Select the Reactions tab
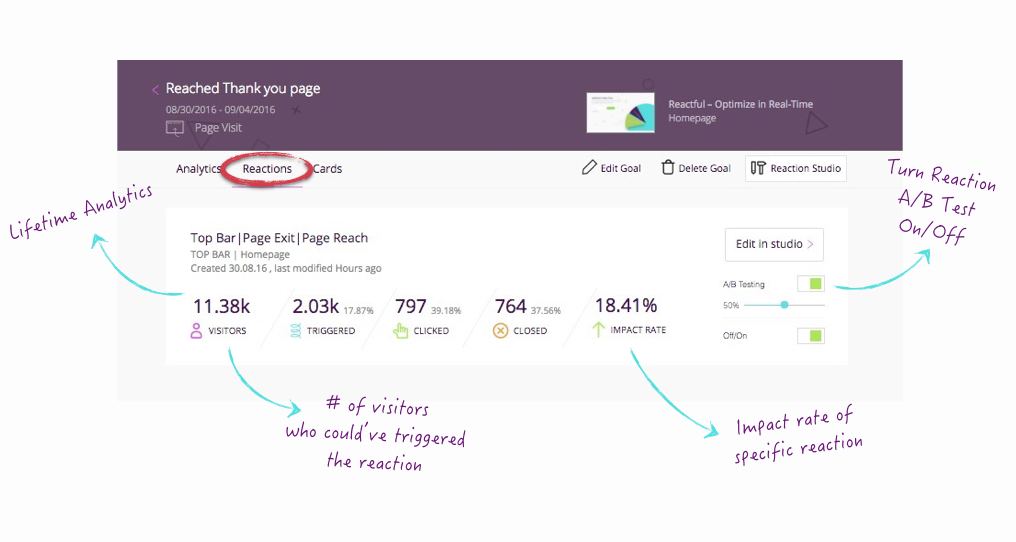Viewport: 1016px width, 542px height. coord(267,169)
